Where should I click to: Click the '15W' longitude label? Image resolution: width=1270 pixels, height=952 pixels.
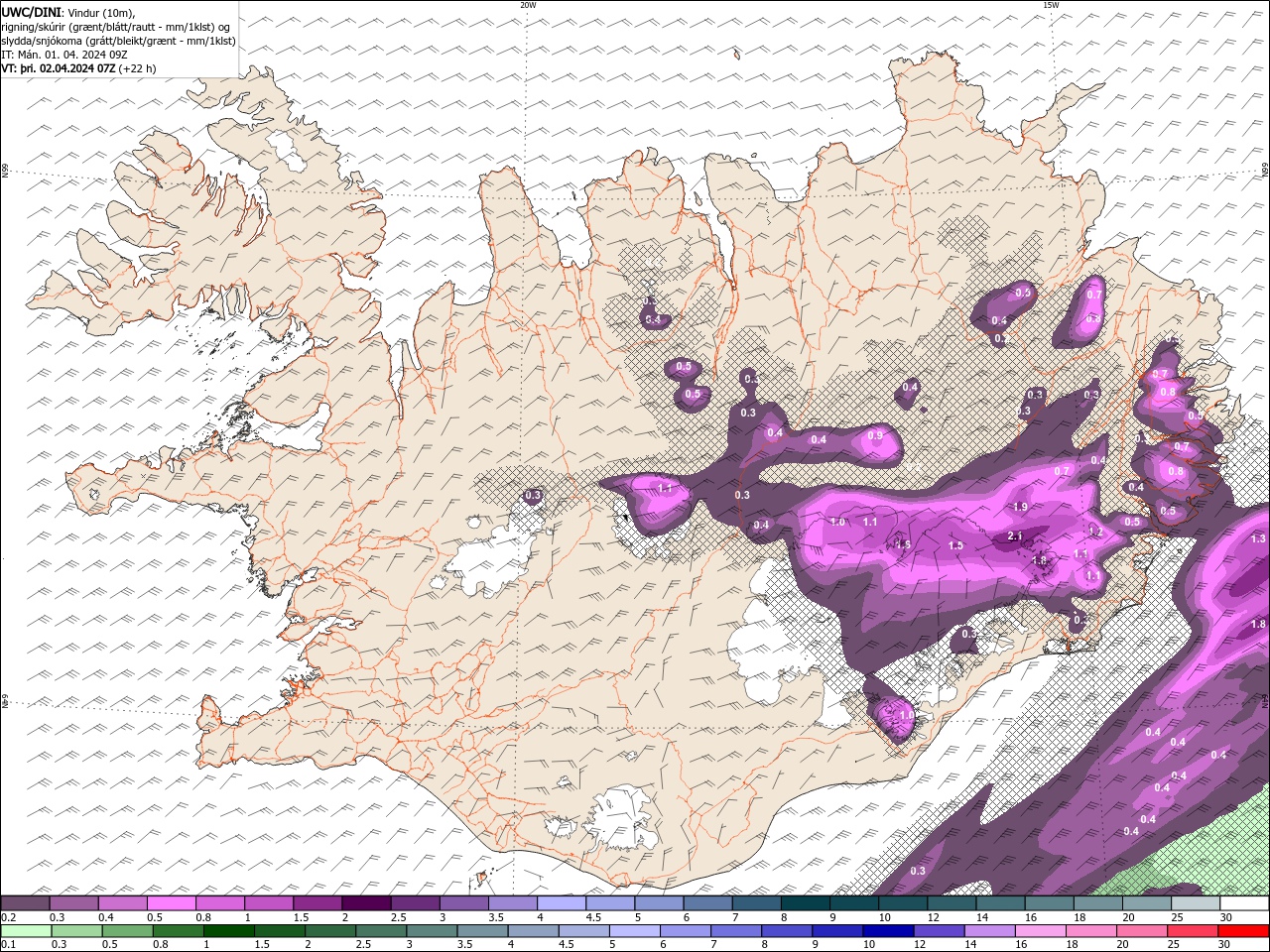[1051, 5]
